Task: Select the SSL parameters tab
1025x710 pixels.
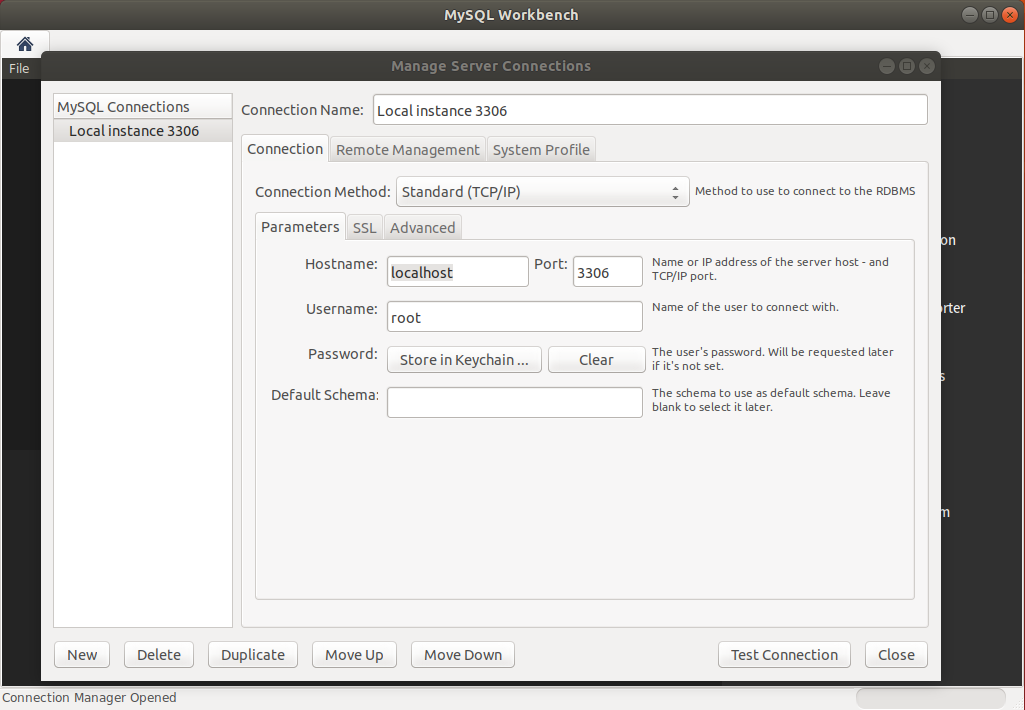Action: (x=364, y=228)
